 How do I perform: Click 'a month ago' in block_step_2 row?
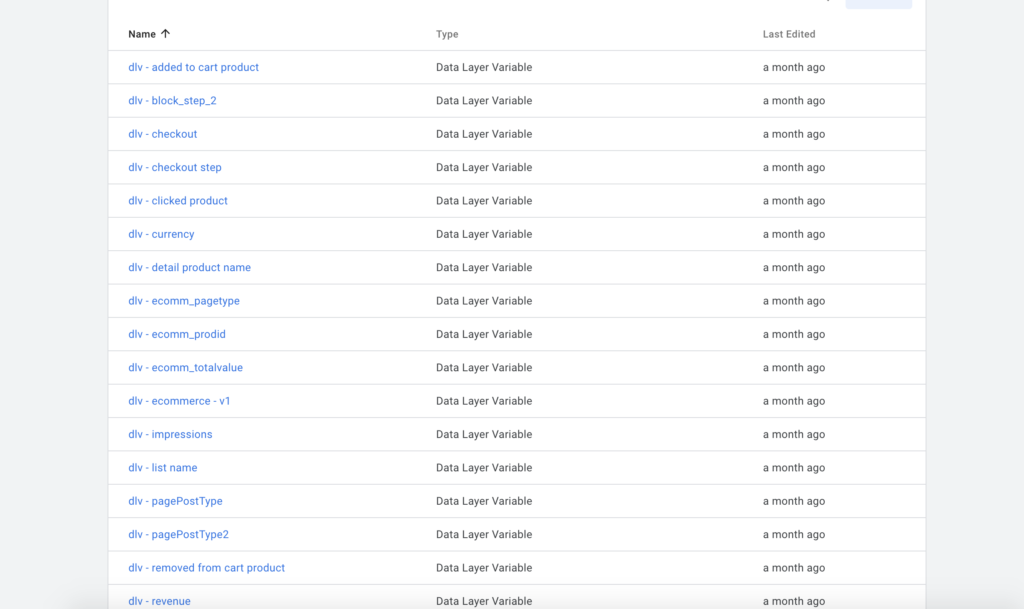[793, 101]
